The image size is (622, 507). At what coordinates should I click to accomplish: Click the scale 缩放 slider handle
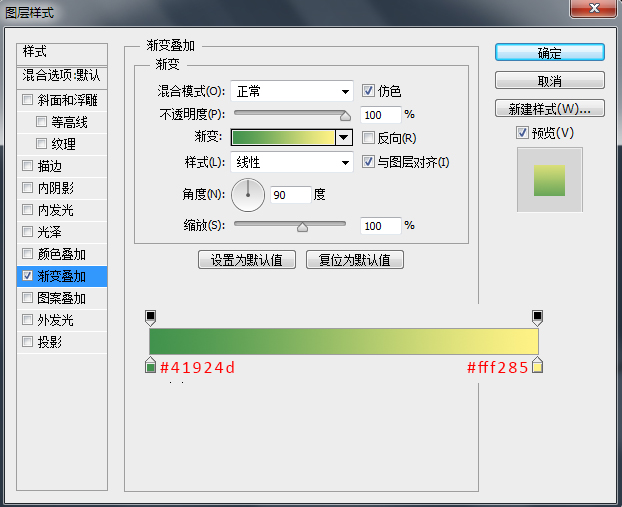302,227
